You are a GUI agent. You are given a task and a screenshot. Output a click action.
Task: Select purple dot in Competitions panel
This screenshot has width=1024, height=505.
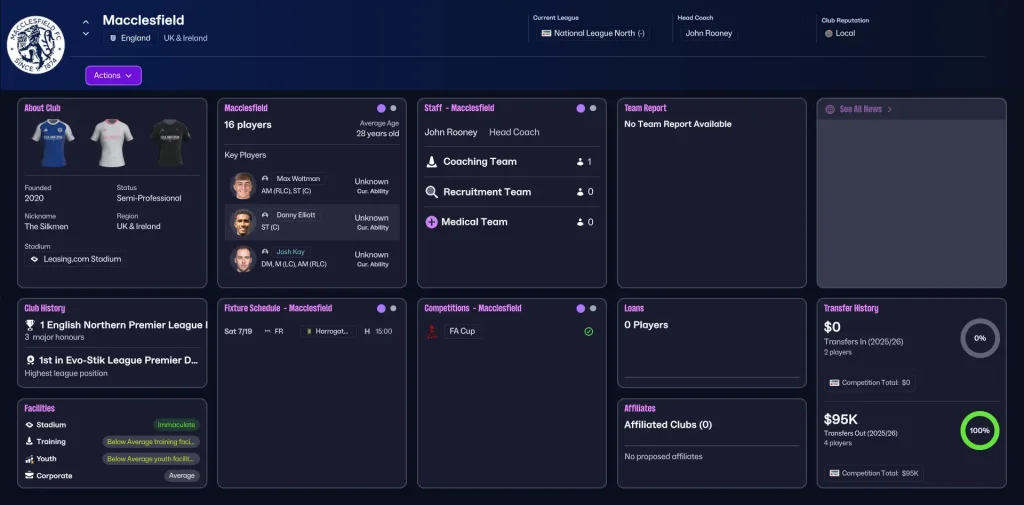pos(581,308)
